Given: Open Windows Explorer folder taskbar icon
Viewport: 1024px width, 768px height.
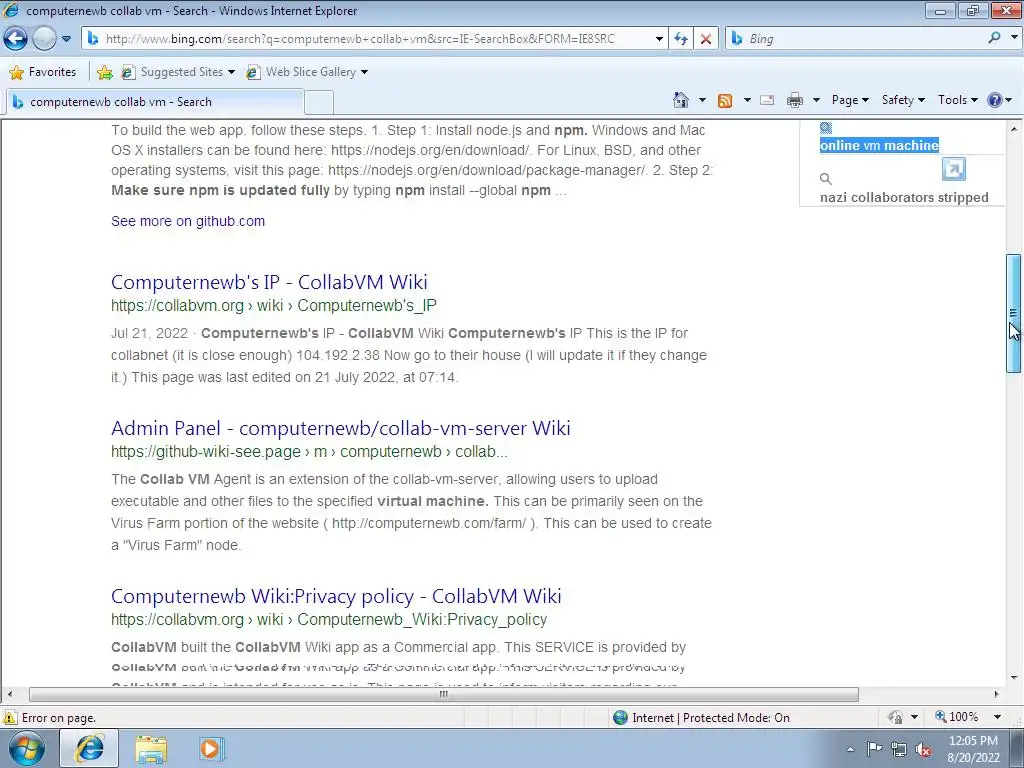Looking at the screenshot, I should [151, 748].
